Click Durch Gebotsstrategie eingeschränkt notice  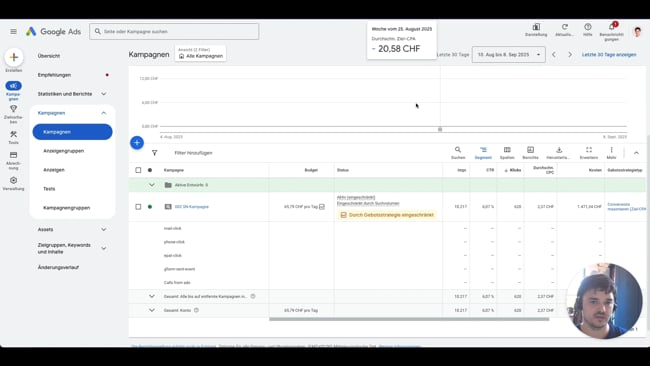[x=387, y=215]
